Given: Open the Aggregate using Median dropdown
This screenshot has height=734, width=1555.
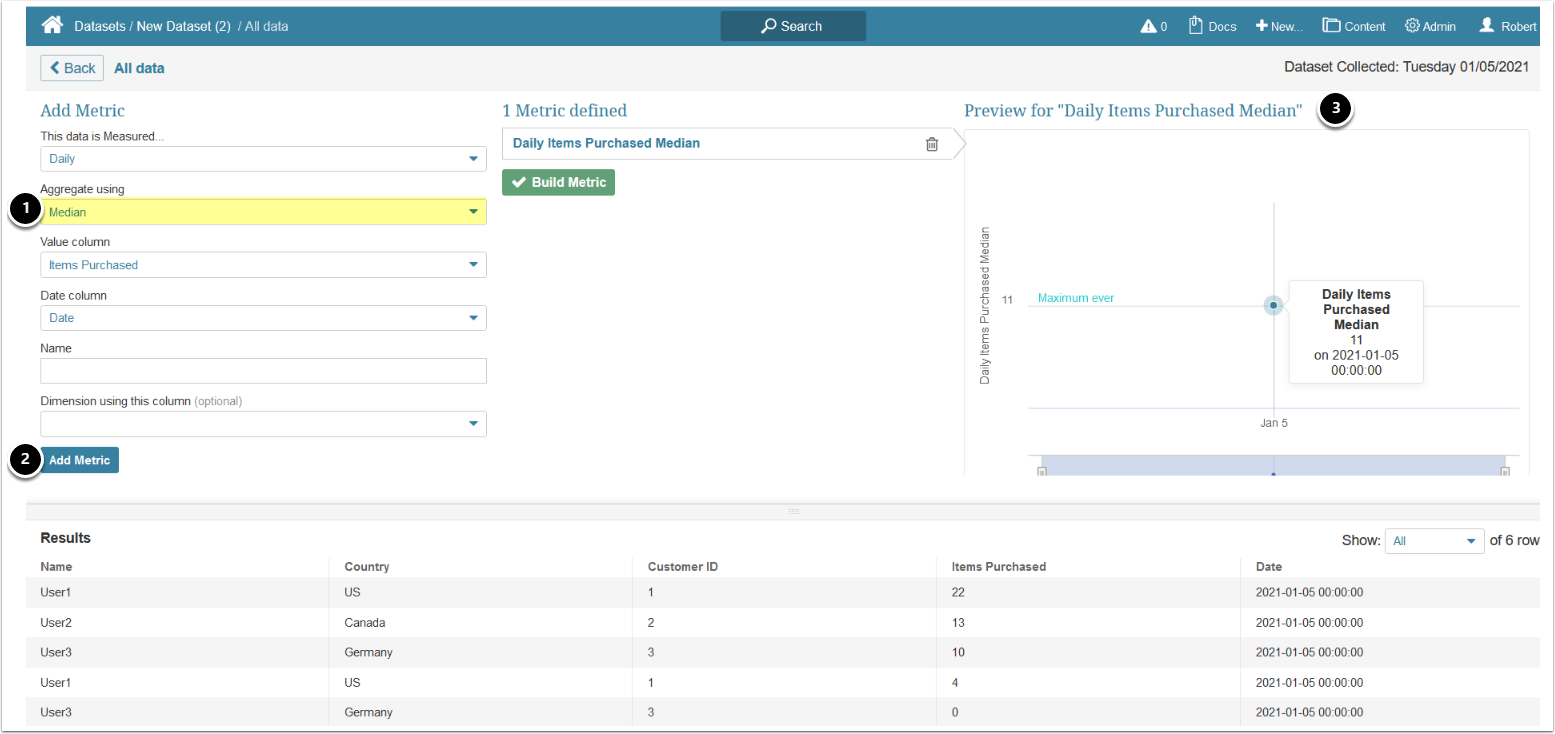Looking at the screenshot, I should [263, 212].
